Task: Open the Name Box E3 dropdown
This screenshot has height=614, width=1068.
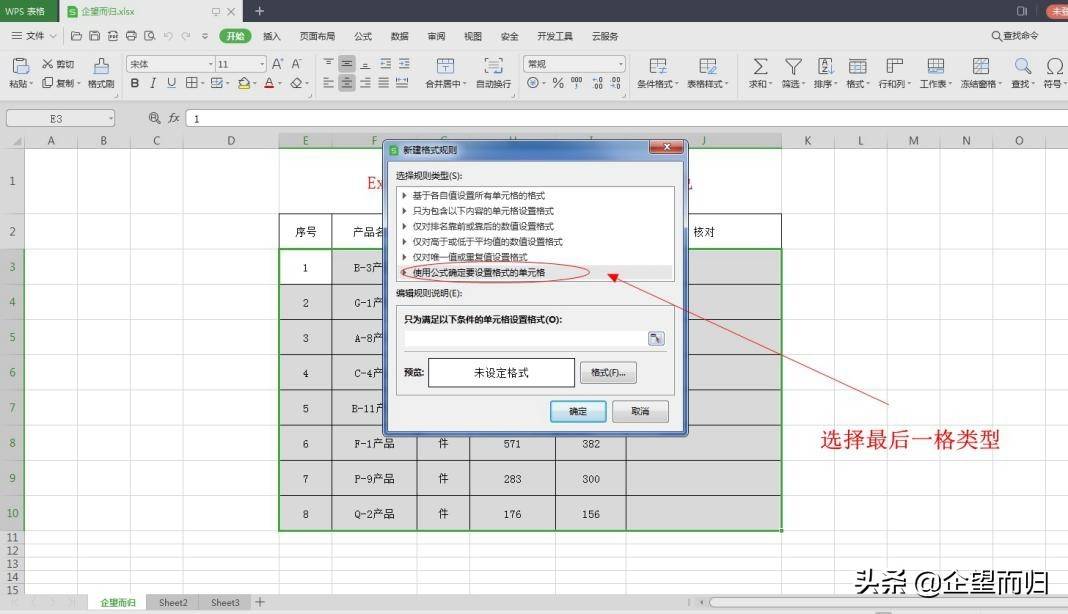Action: (x=110, y=119)
